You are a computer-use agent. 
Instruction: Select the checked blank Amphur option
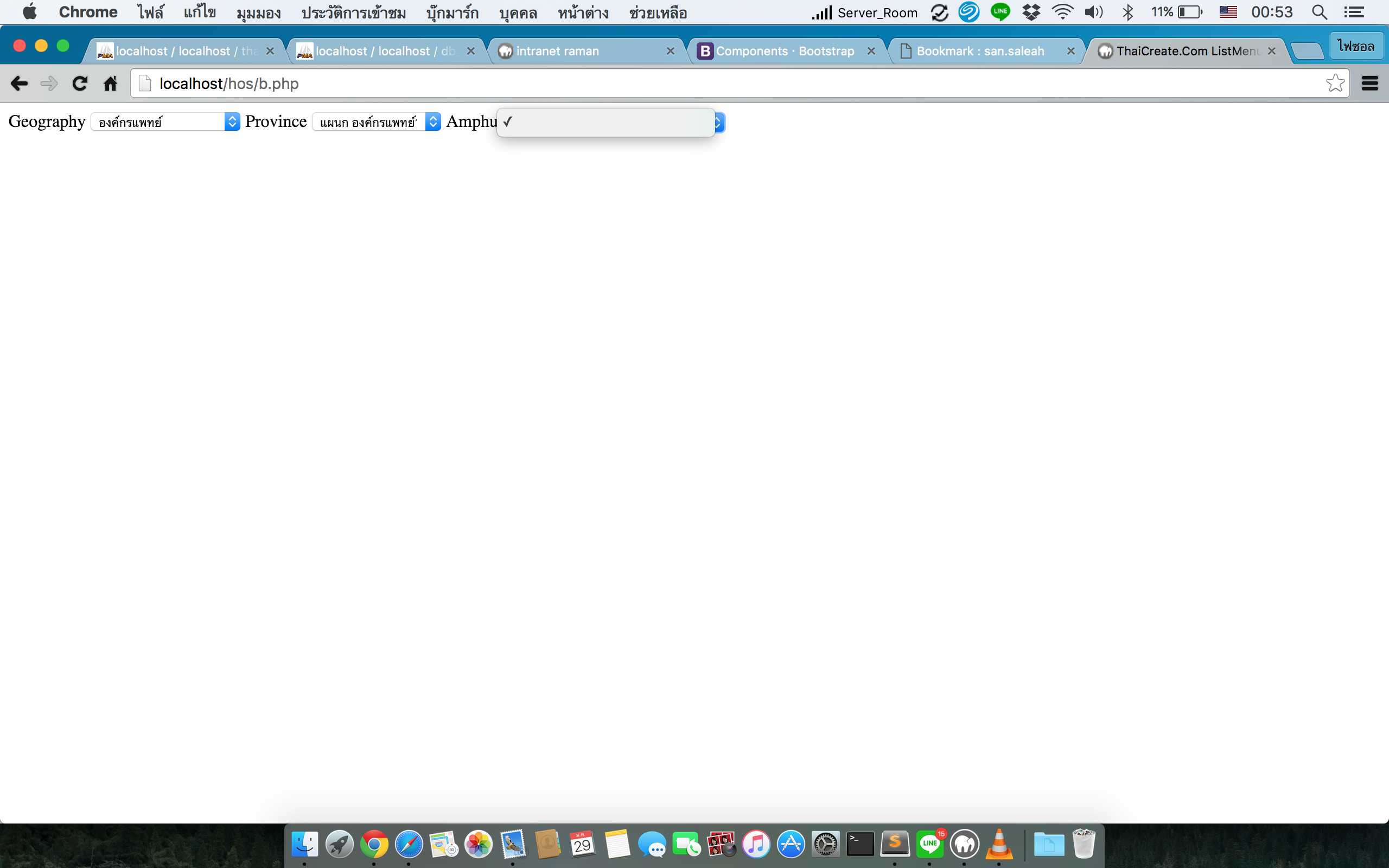pos(606,122)
